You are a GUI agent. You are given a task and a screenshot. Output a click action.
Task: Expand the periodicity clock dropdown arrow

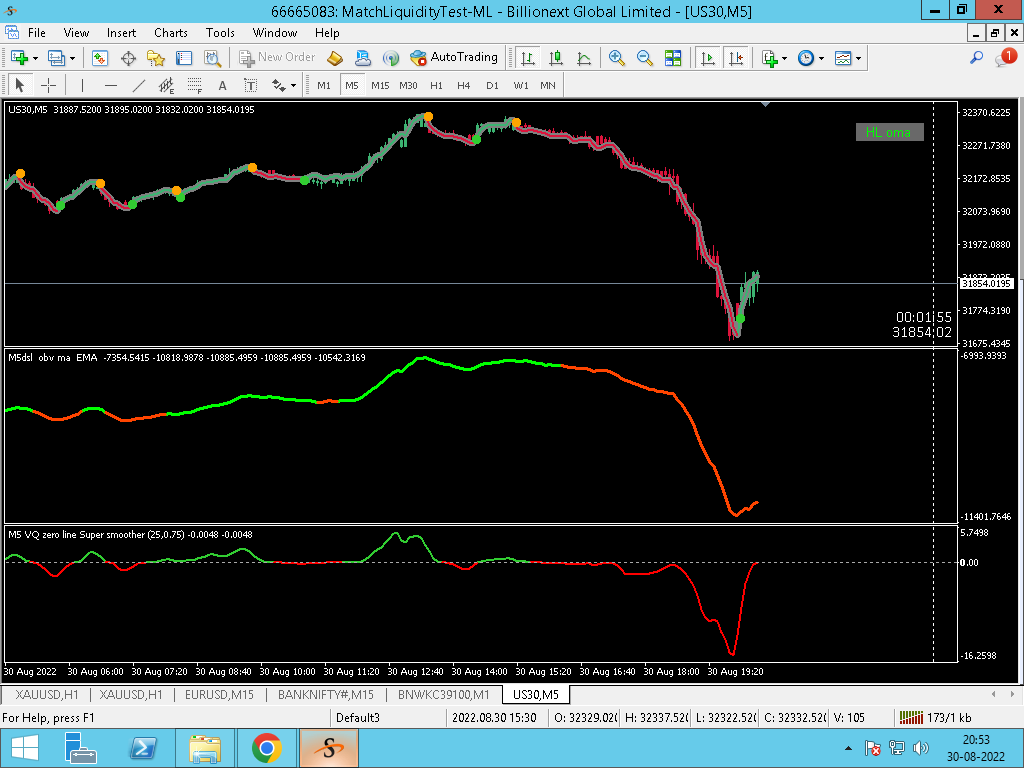[x=822, y=58]
